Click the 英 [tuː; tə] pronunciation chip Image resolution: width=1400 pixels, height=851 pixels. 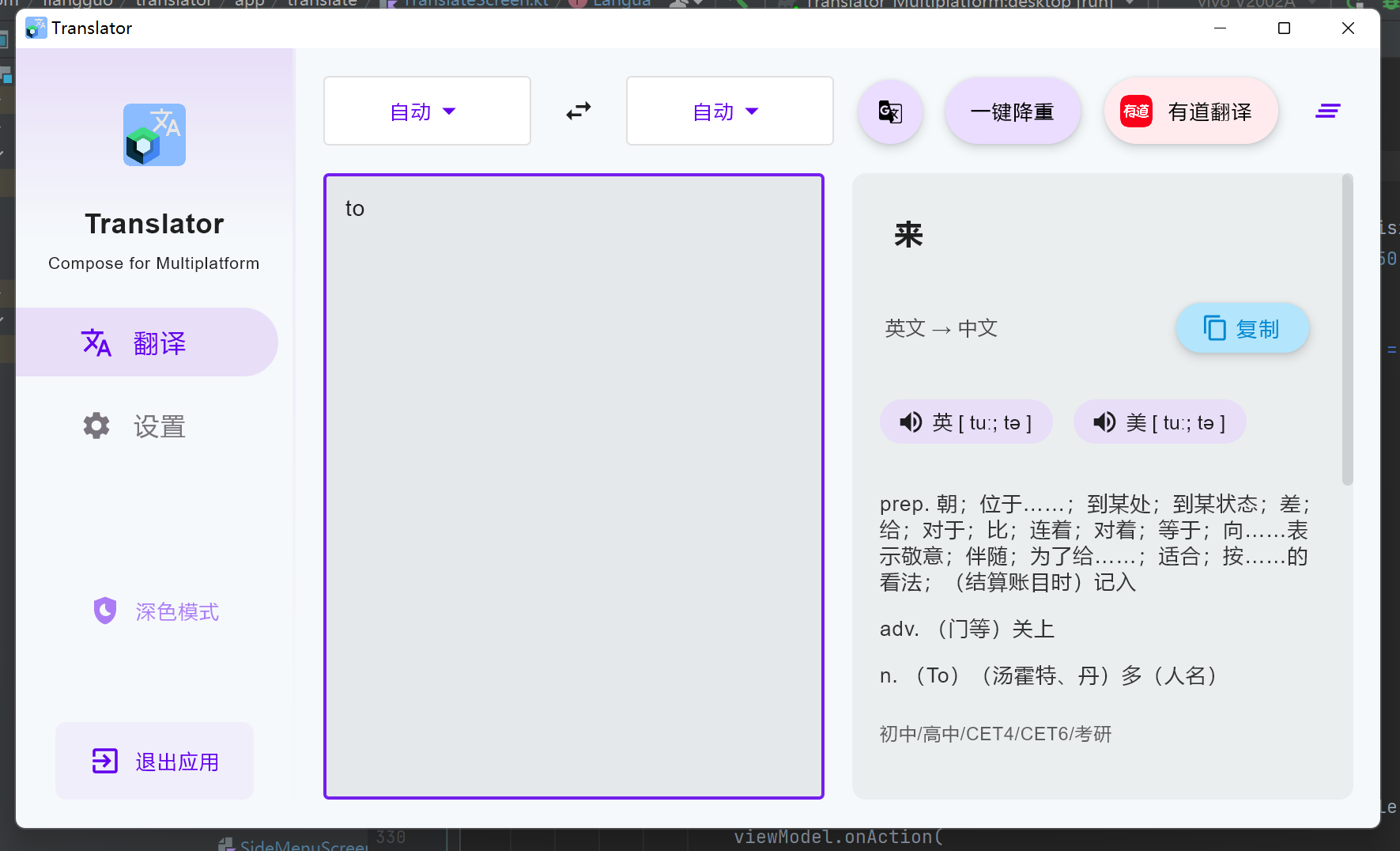(x=966, y=422)
